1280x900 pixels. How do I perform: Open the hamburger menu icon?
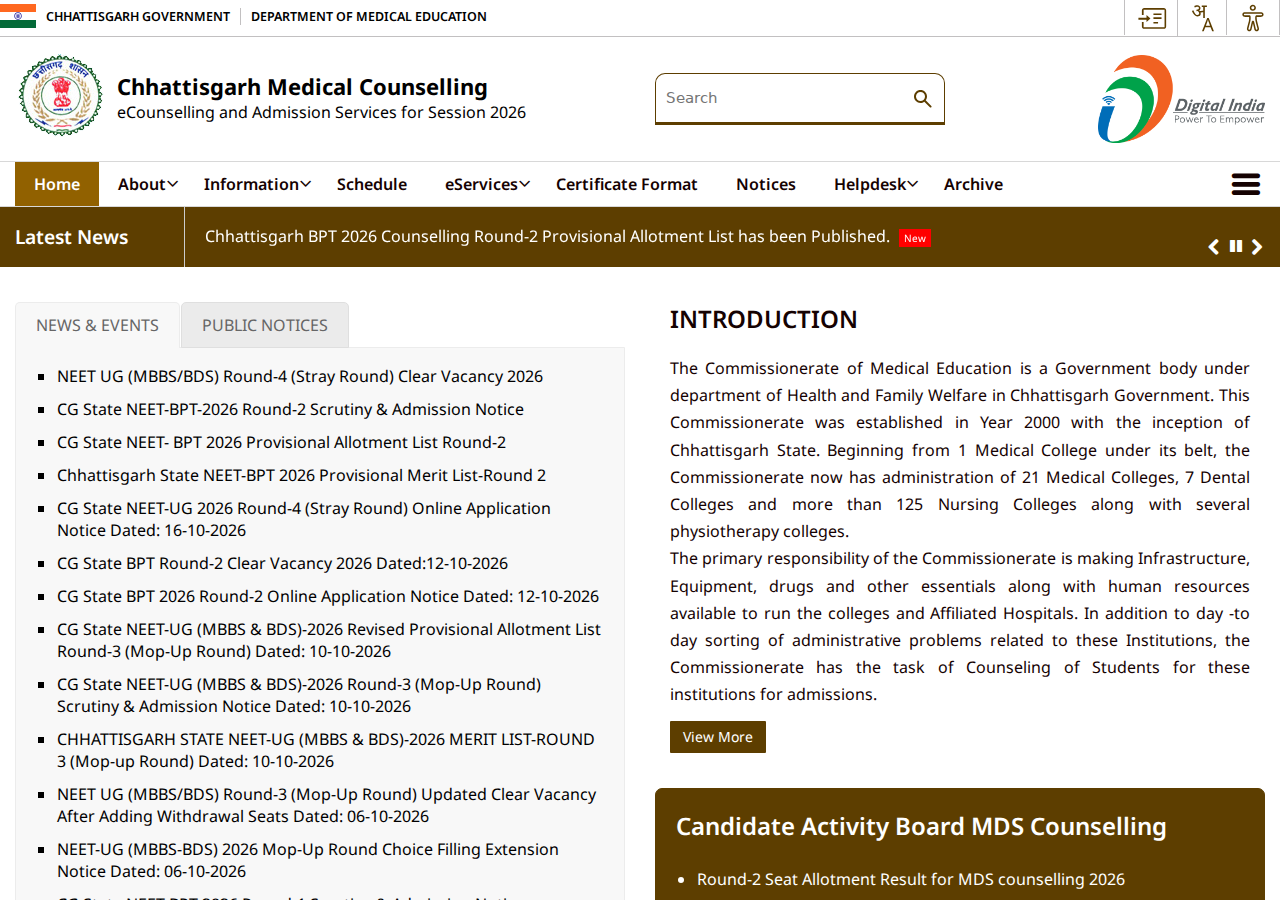coord(1246,184)
